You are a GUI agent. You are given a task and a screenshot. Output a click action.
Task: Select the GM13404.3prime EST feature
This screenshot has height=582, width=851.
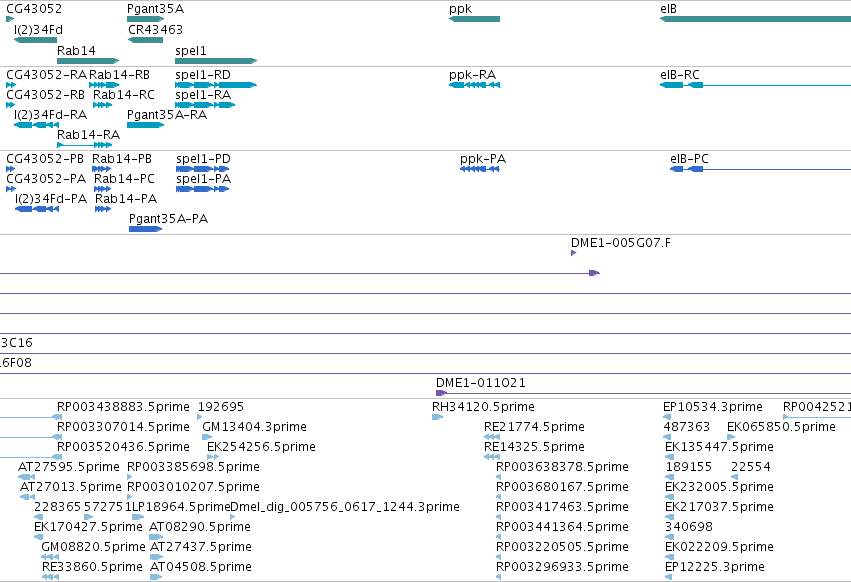point(207,437)
